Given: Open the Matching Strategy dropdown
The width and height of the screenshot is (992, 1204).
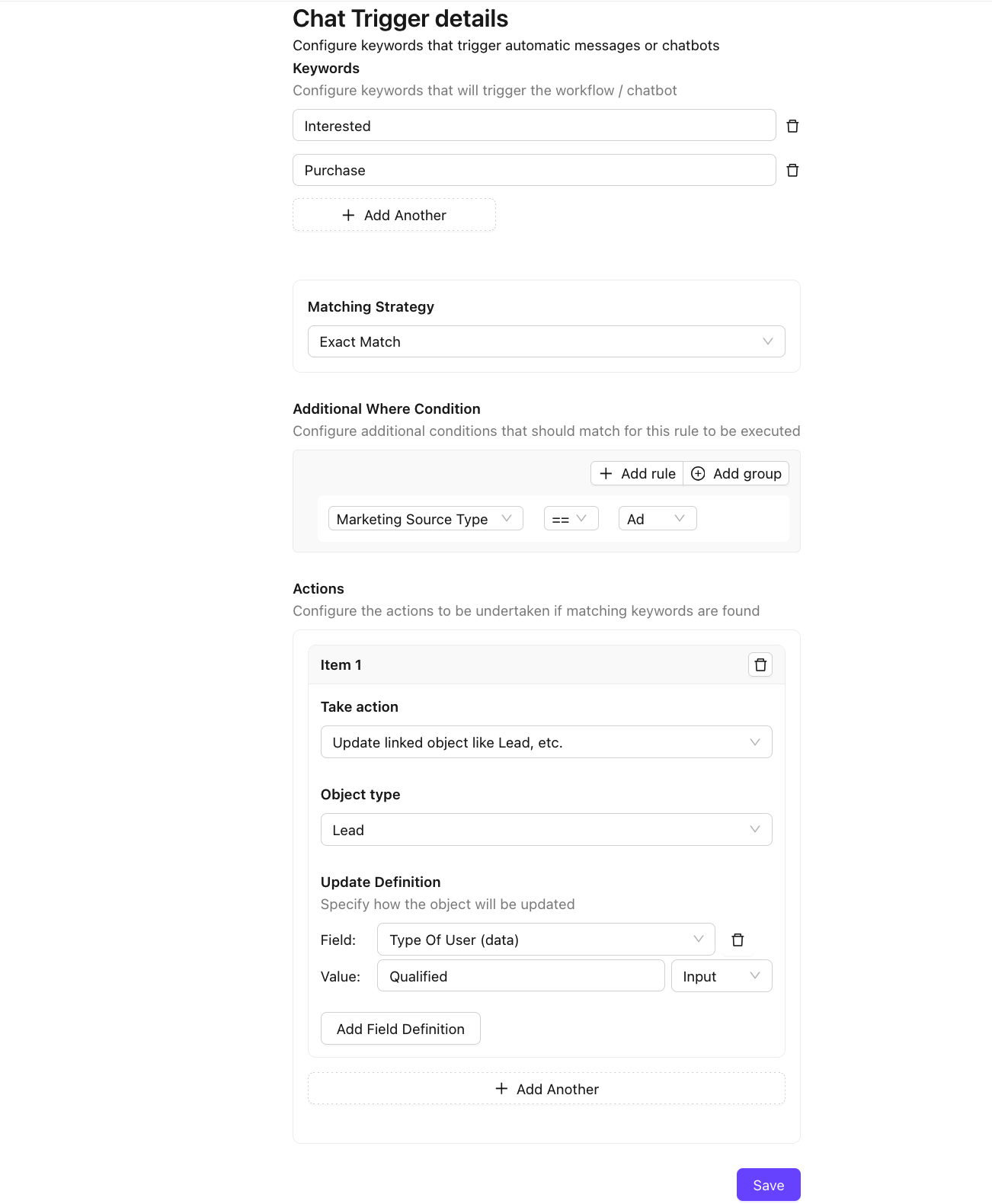Looking at the screenshot, I should [x=546, y=341].
